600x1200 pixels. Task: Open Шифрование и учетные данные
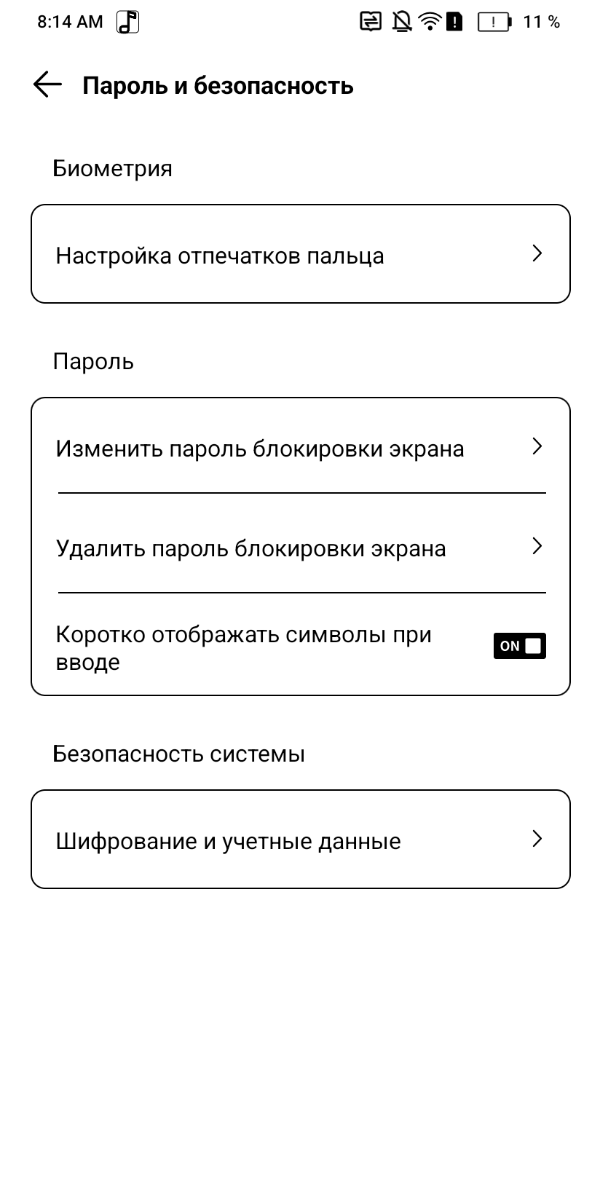pos(228,842)
